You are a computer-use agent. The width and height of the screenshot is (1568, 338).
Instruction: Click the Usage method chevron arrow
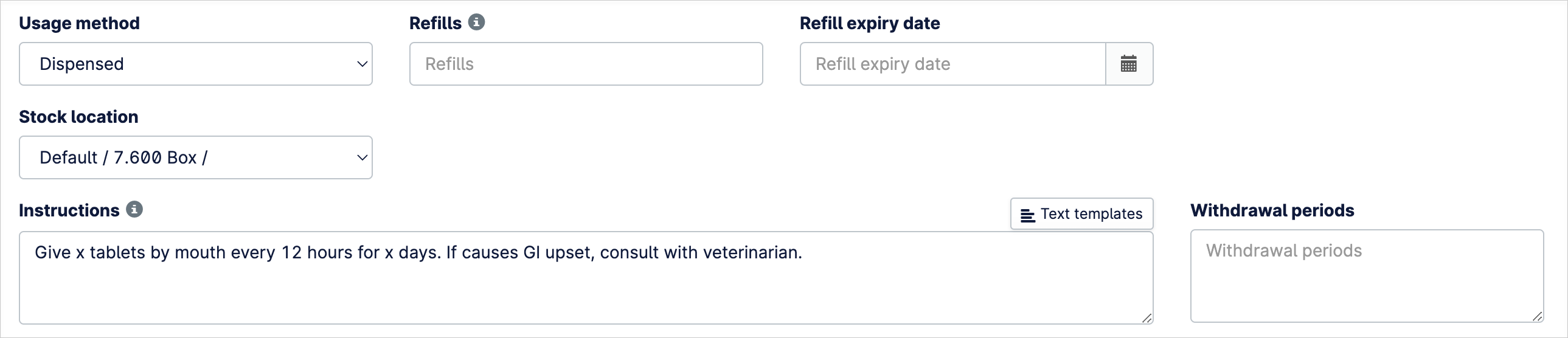pos(362,64)
